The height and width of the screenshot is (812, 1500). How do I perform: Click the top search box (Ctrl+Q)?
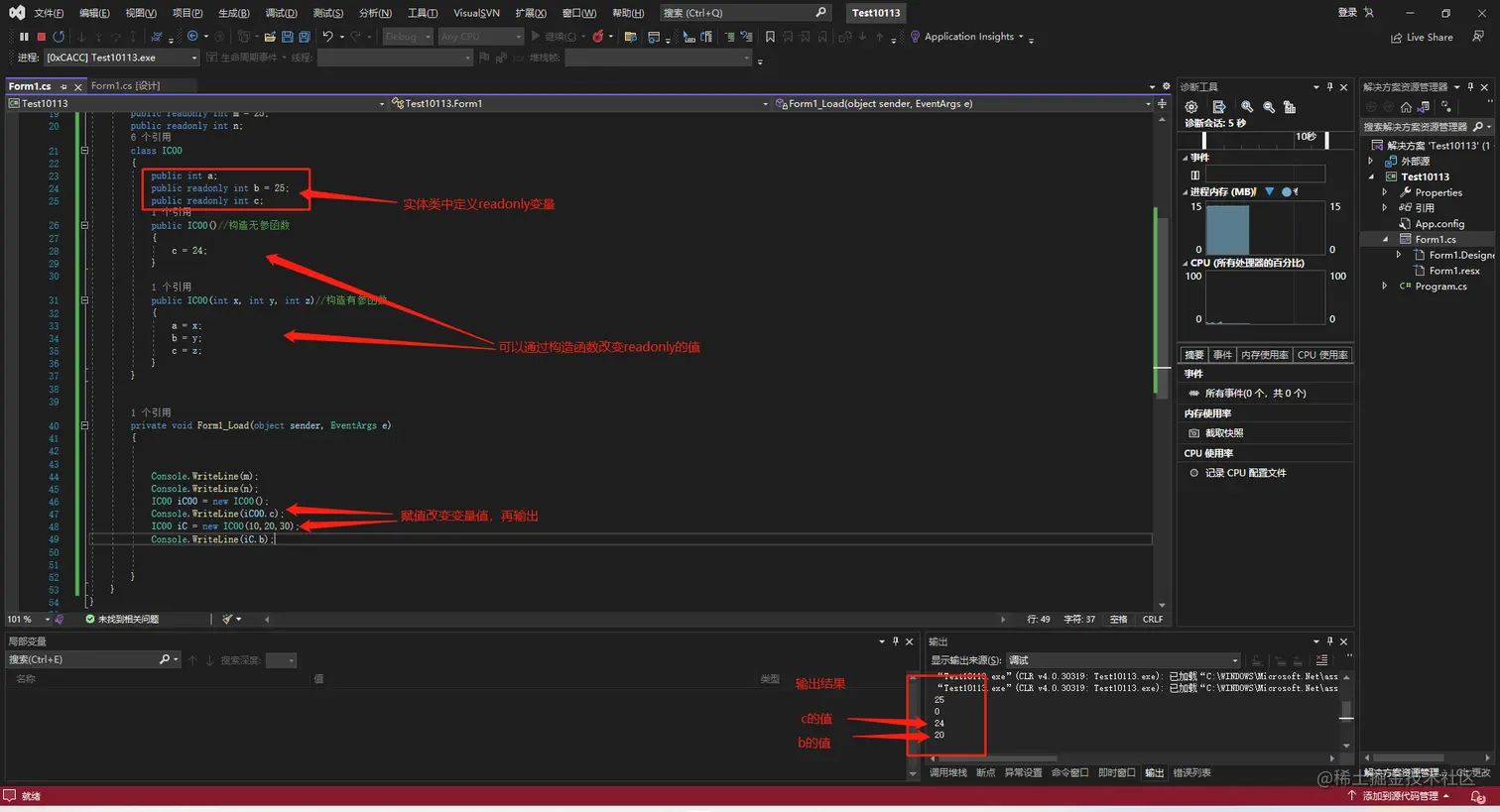coord(744,13)
